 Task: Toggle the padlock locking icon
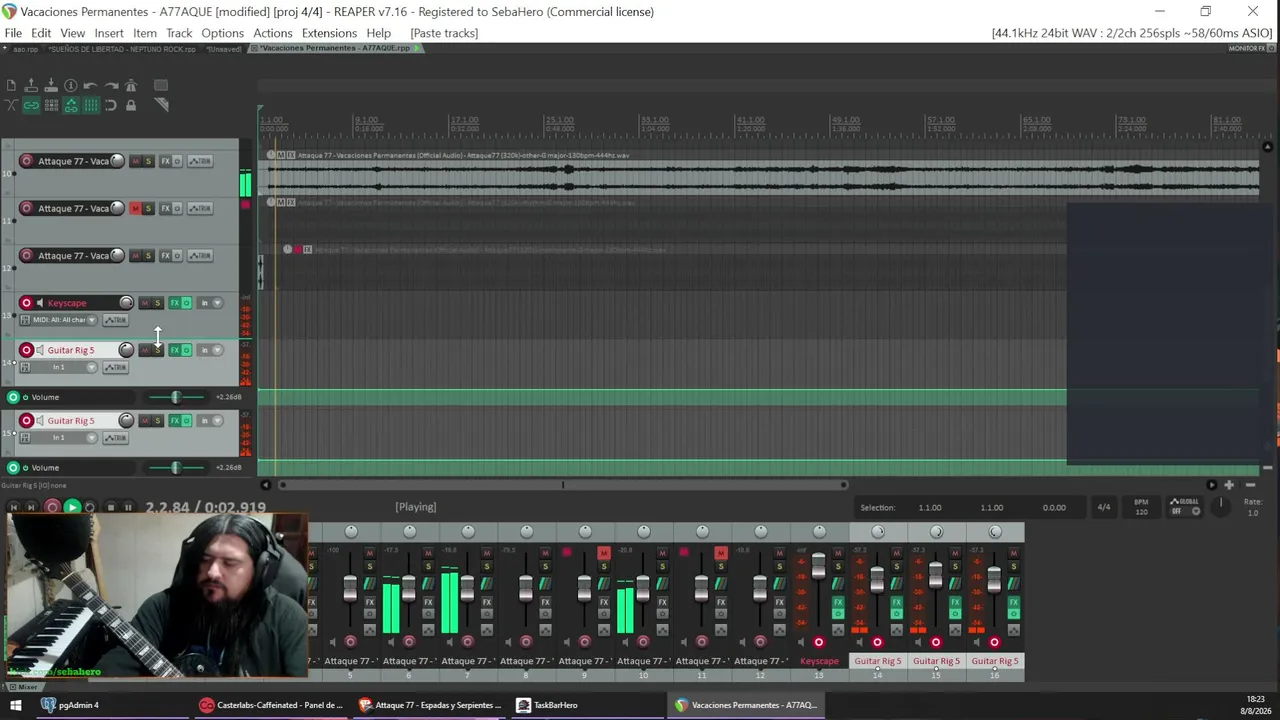(x=131, y=105)
